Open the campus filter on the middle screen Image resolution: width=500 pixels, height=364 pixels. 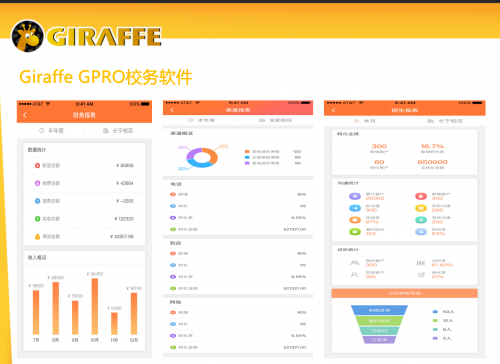275,120
